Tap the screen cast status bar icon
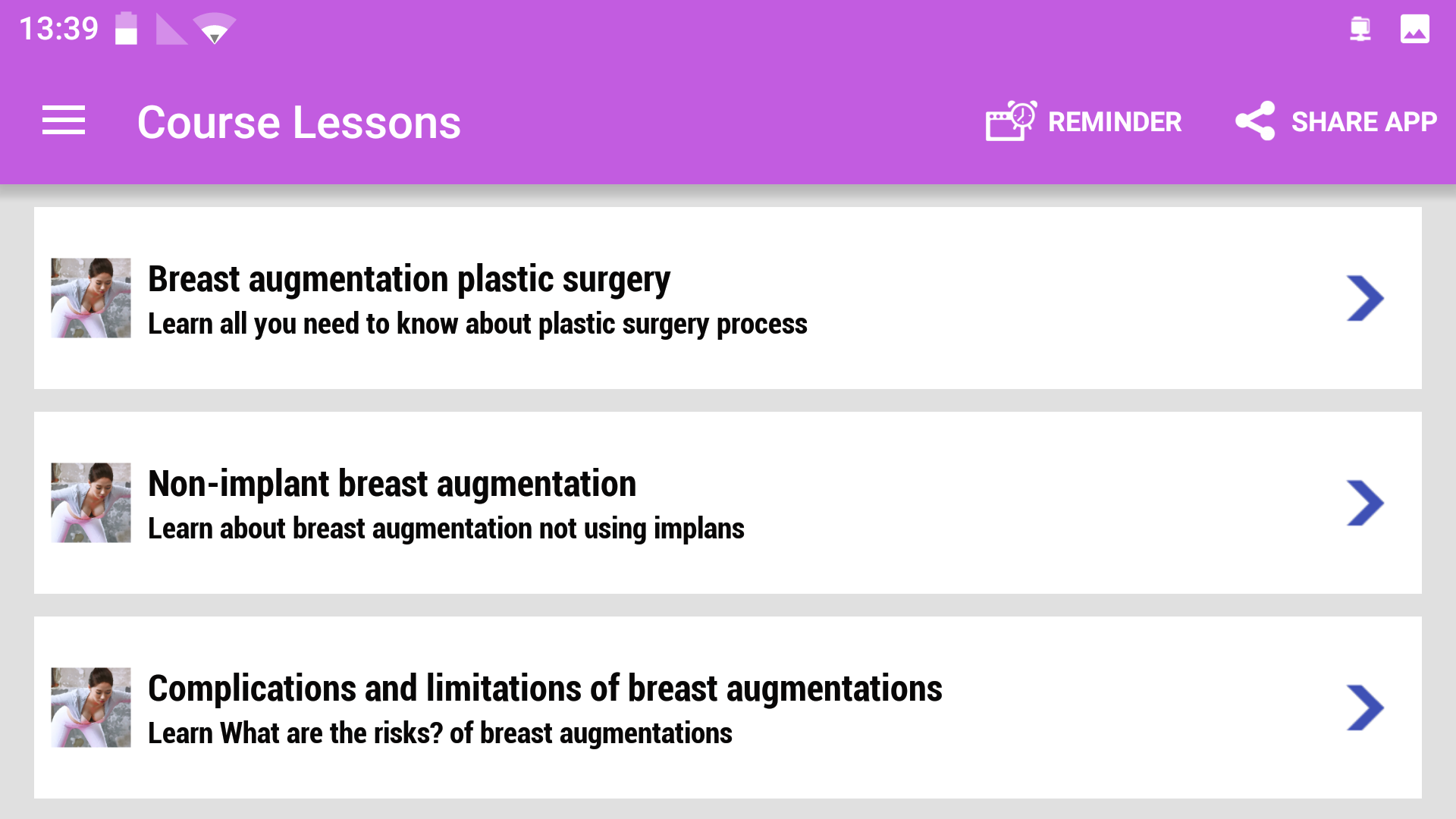 (x=1360, y=30)
